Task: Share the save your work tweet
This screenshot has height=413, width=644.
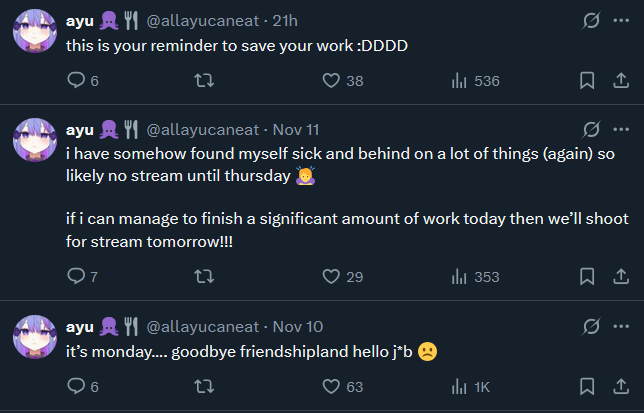Action: click(x=620, y=81)
